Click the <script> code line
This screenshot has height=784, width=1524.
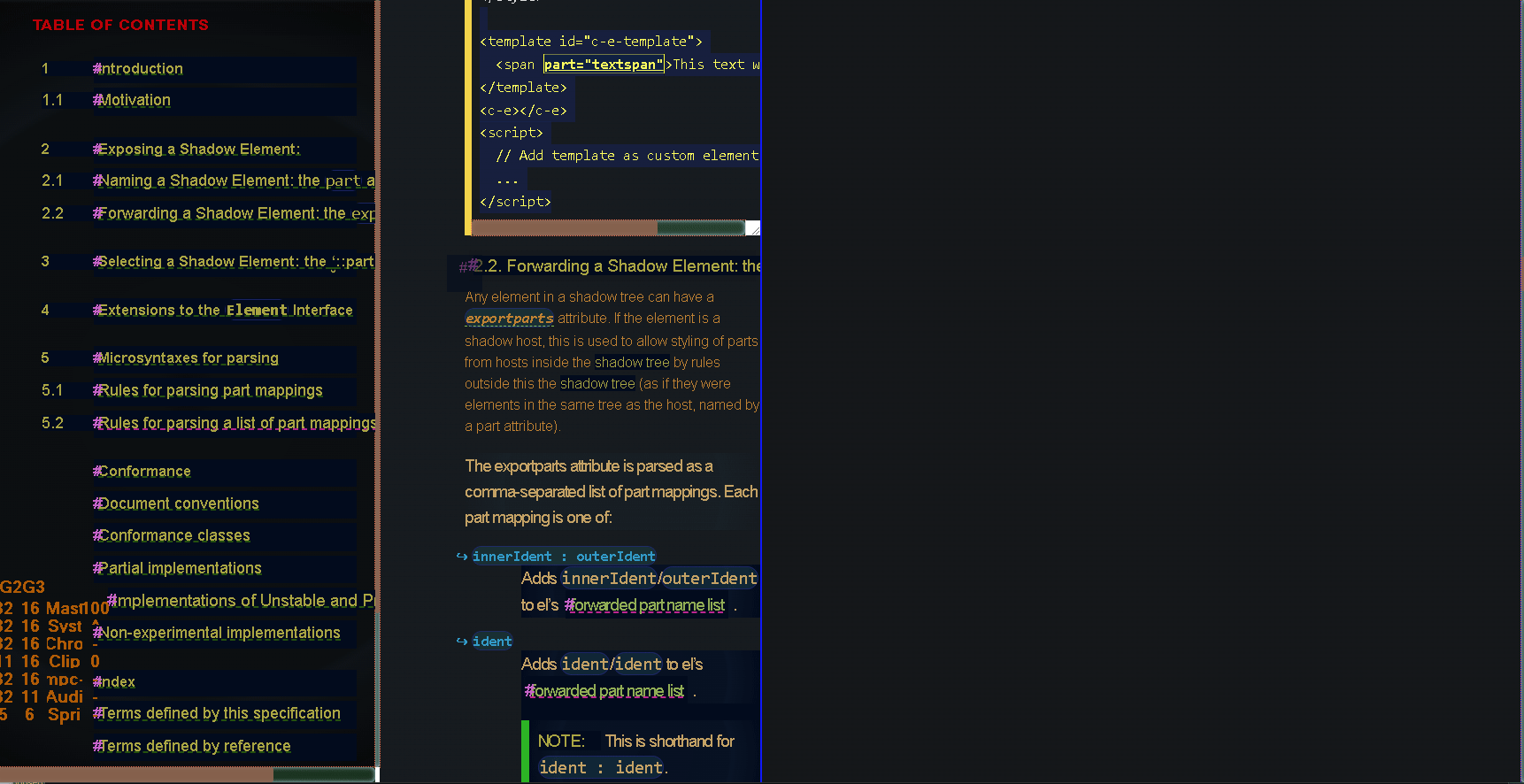512,133
